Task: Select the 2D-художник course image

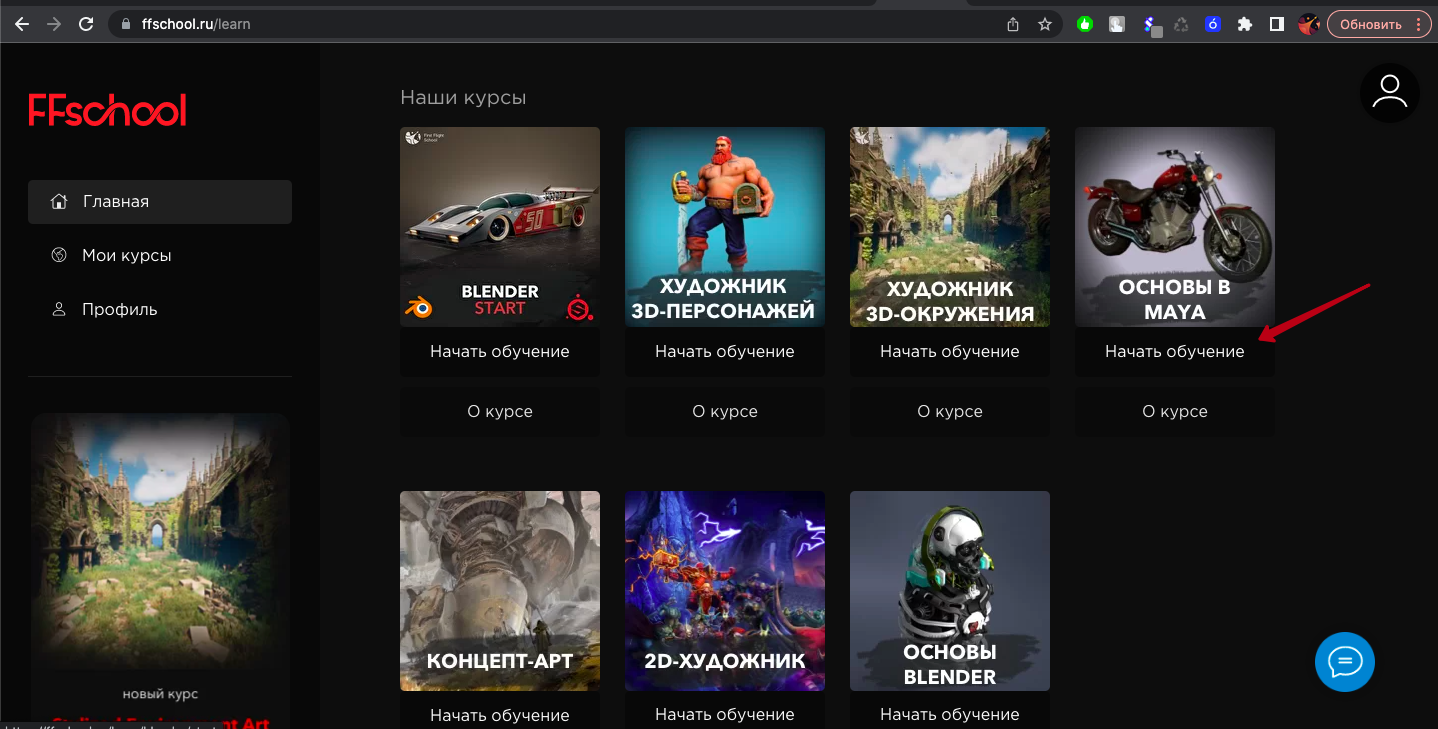Action: point(725,590)
